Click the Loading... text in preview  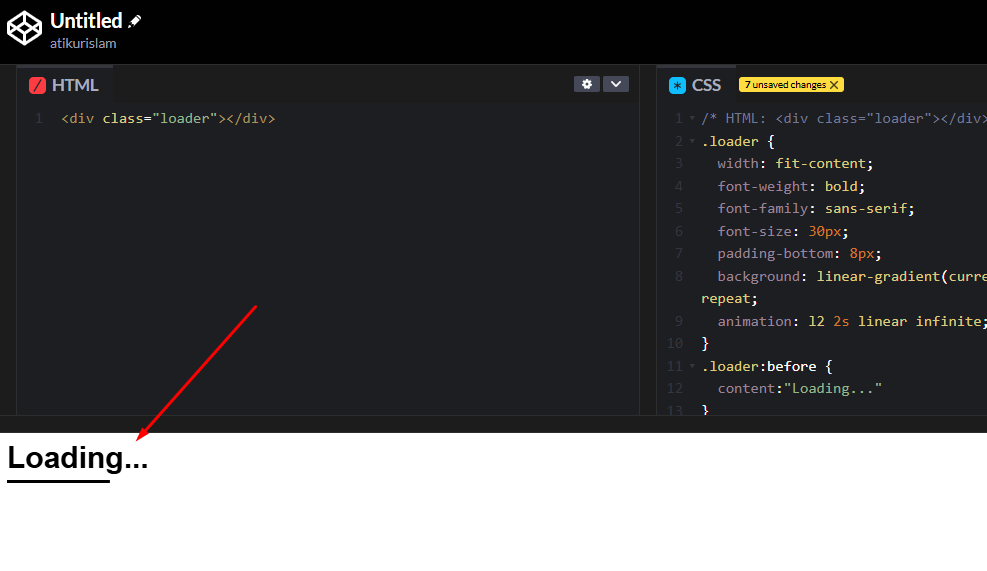77,458
